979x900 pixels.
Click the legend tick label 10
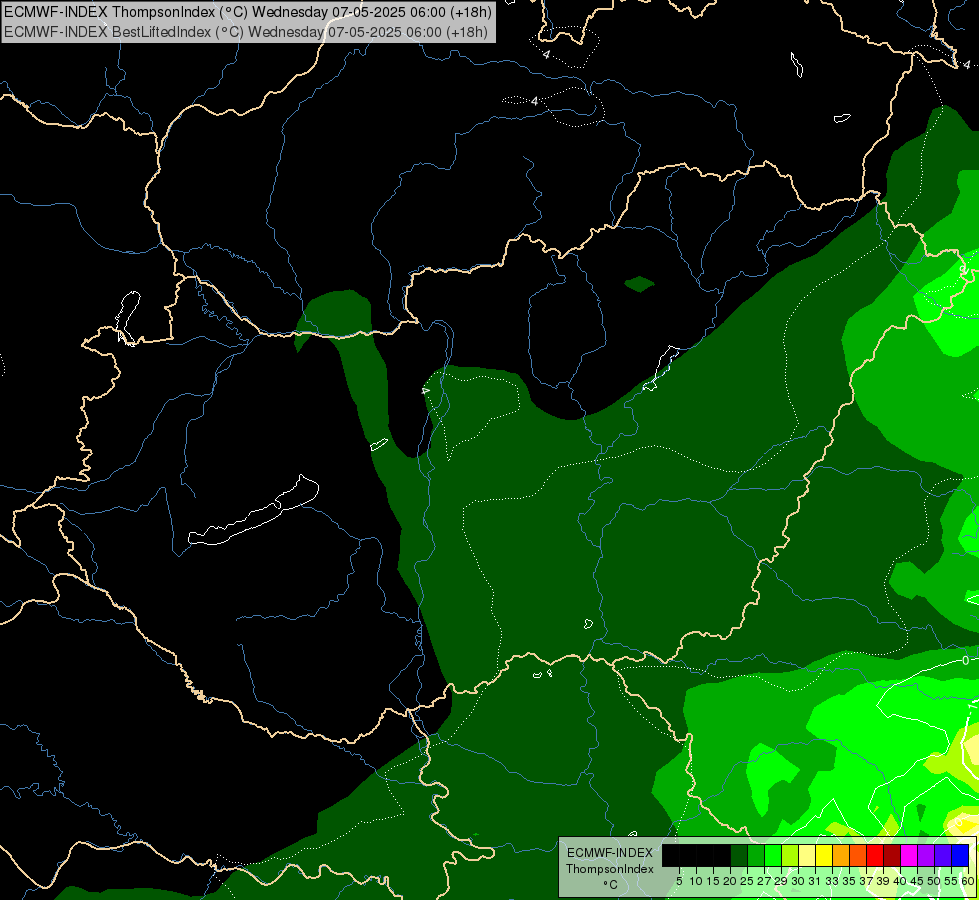coord(696,881)
